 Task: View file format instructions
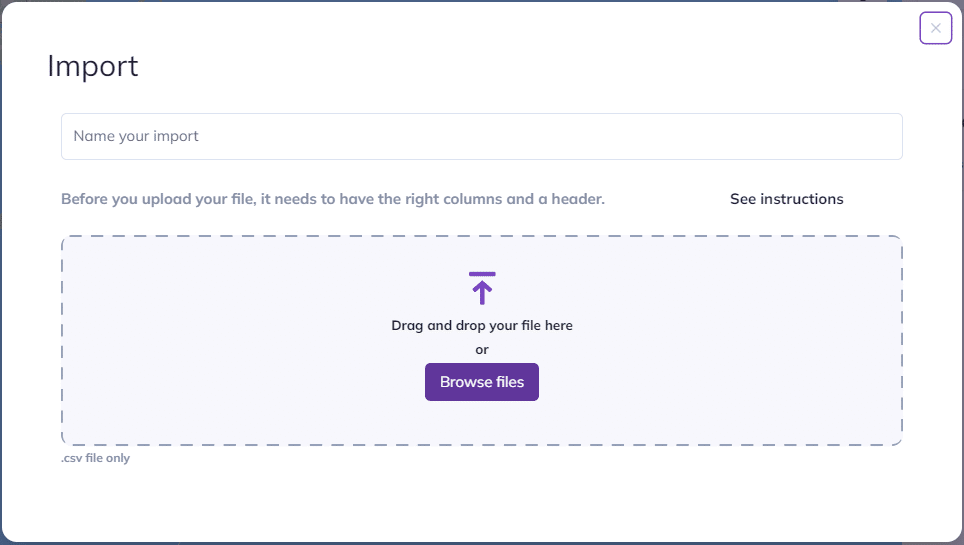(786, 199)
